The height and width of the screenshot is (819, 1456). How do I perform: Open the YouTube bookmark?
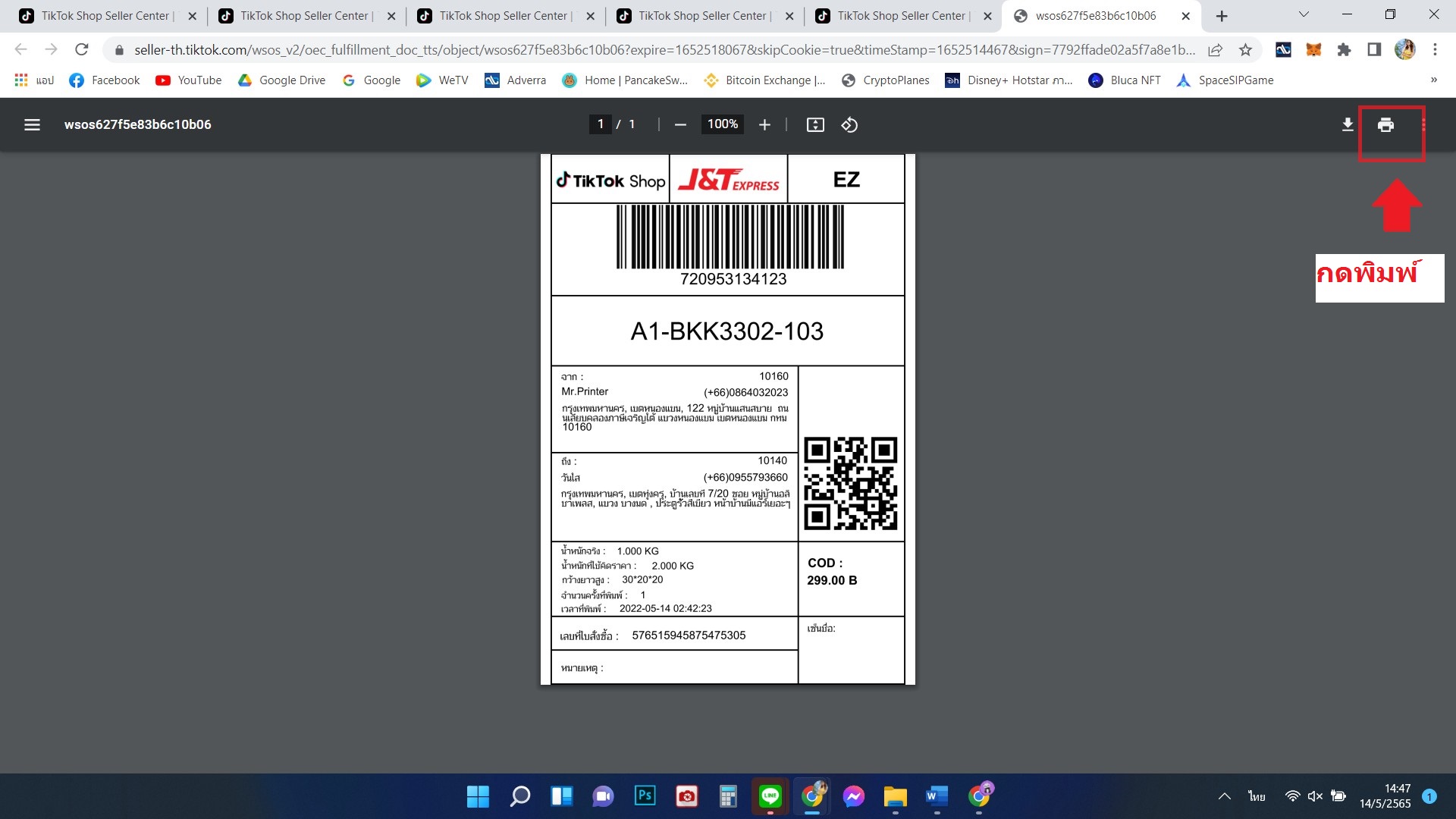[189, 80]
